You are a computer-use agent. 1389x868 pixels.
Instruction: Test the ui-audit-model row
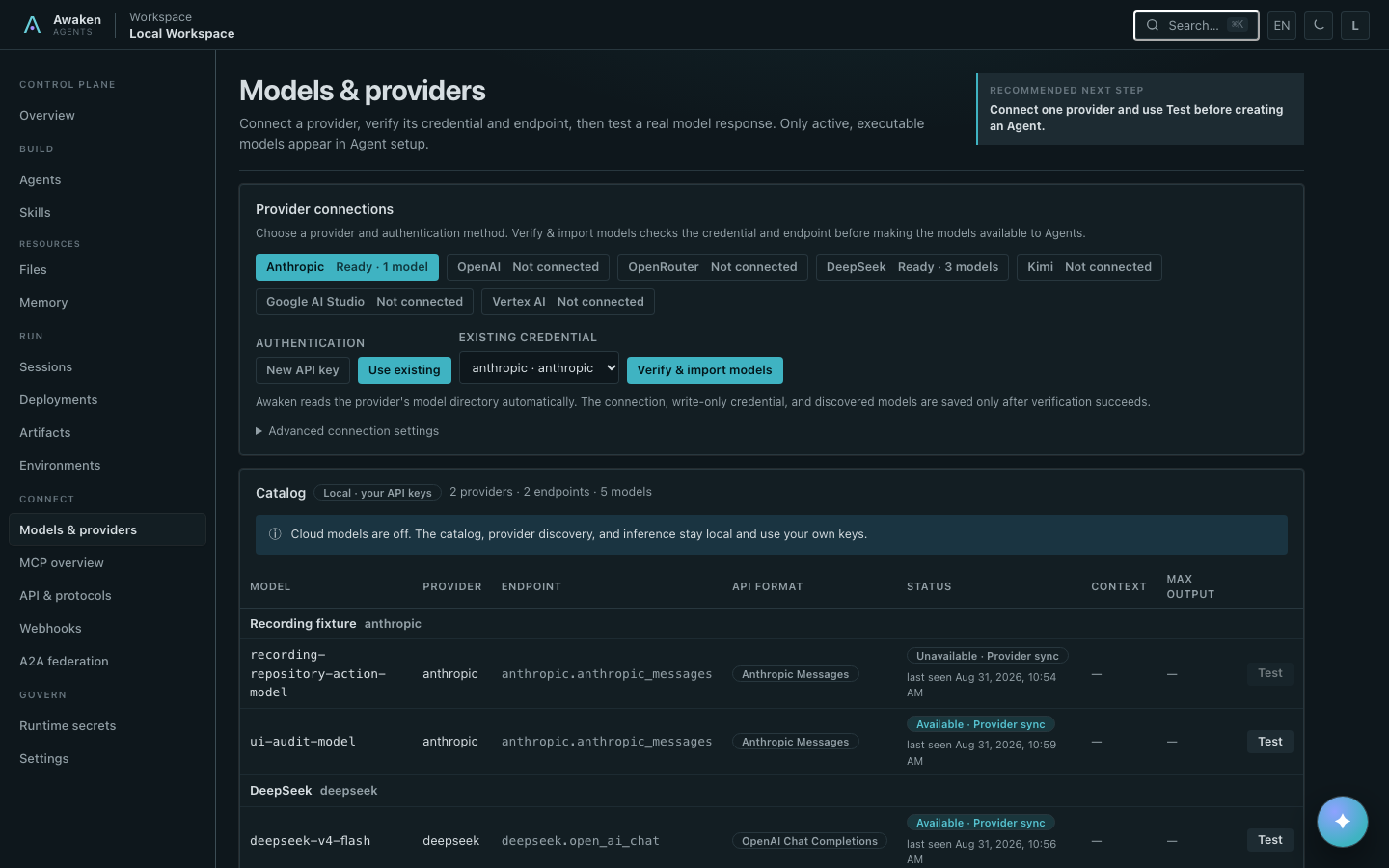click(1269, 742)
